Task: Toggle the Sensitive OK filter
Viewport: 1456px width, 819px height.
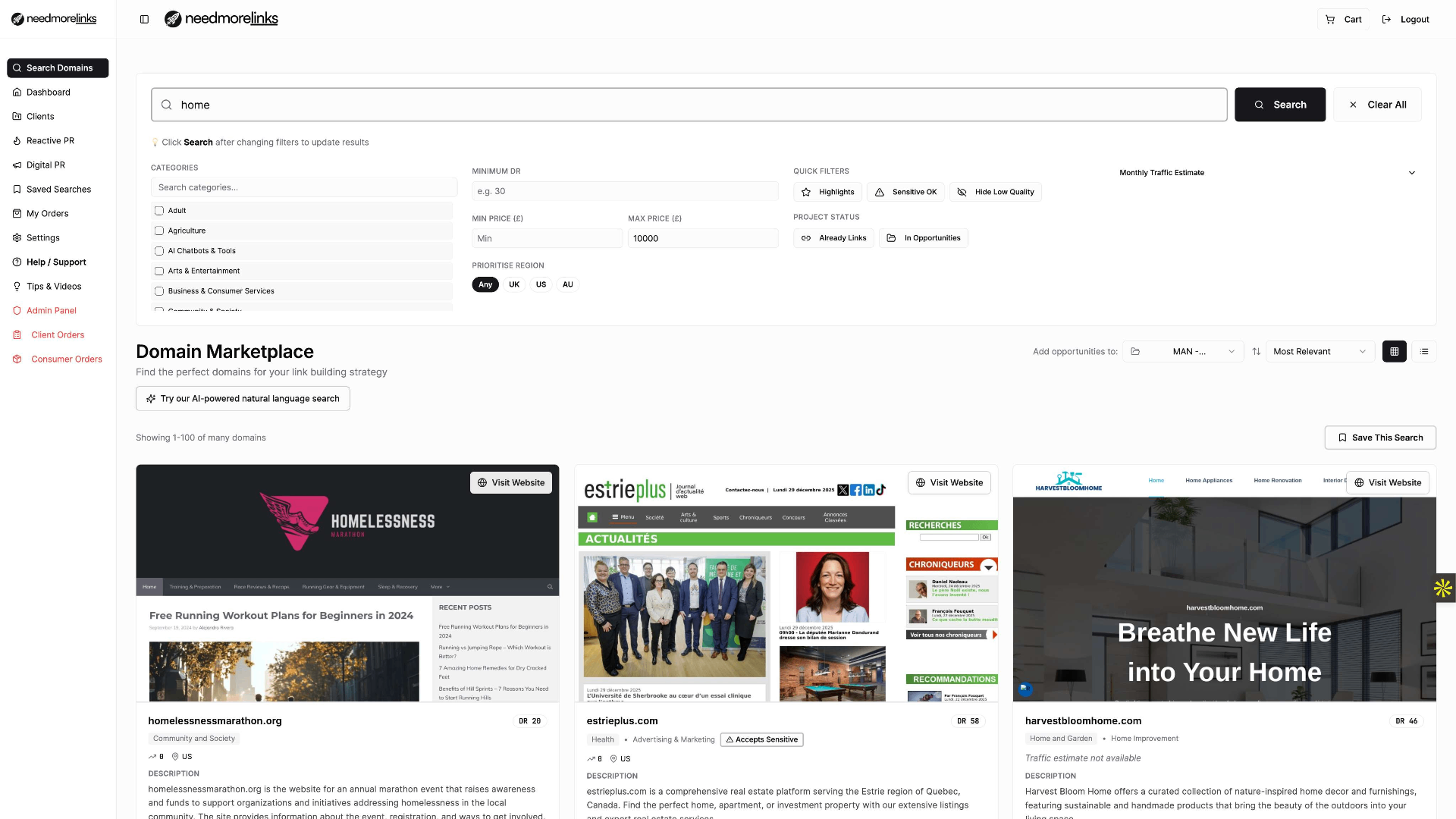Action: point(906,192)
